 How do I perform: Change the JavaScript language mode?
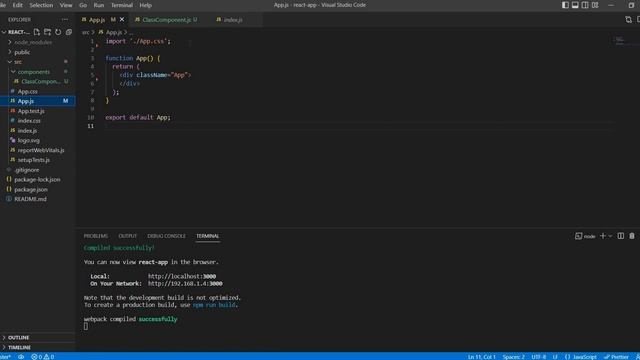(581, 357)
